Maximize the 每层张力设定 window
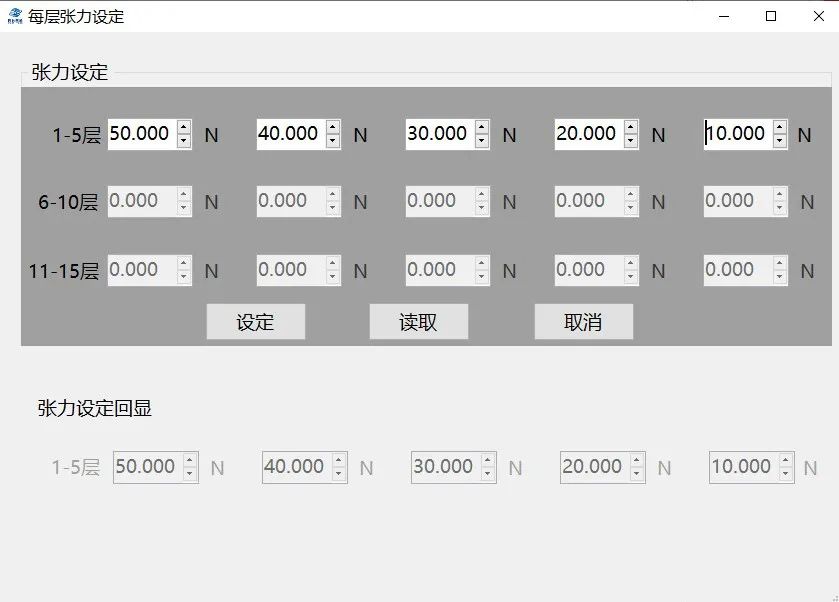This screenshot has height=602, width=839. pyautogui.click(x=771, y=17)
